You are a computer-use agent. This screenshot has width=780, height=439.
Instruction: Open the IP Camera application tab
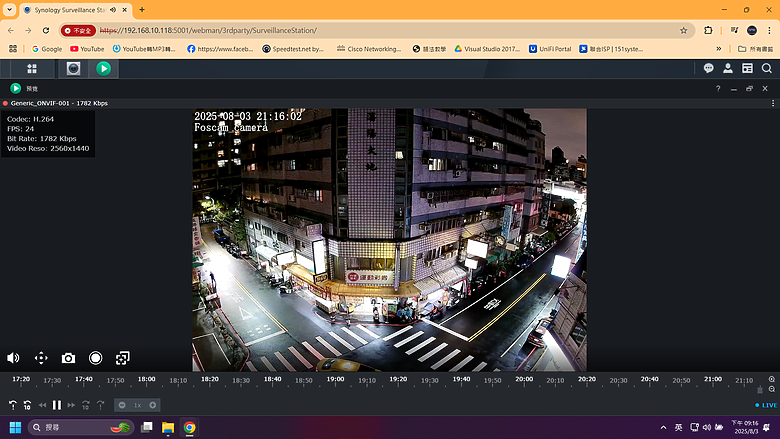pyautogui.click(x=74, y=69)
